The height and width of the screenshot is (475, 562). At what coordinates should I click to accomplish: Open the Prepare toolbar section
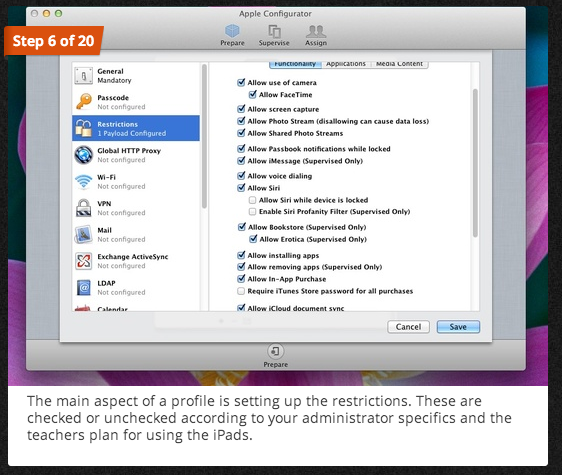232,35
